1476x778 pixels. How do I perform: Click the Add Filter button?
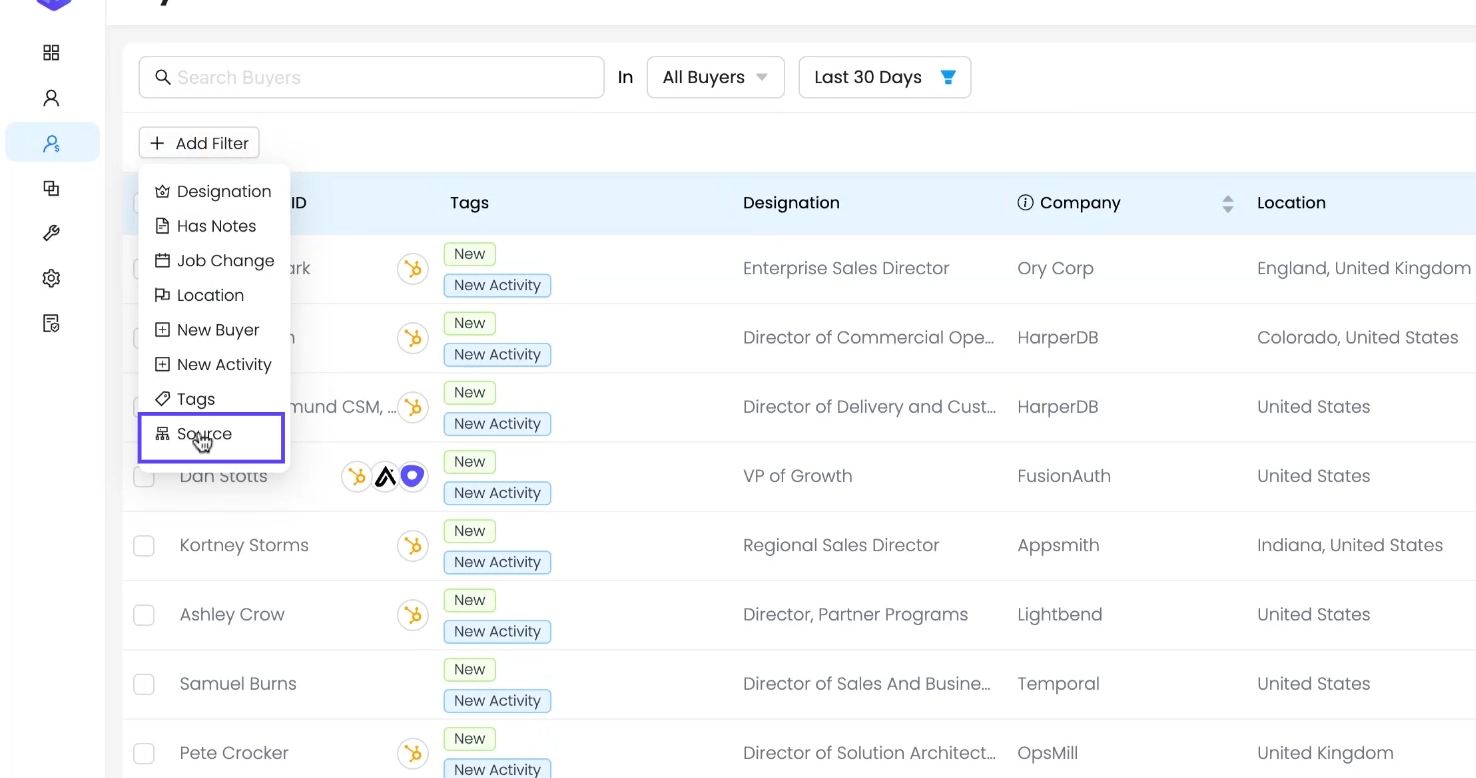point(199,143)
